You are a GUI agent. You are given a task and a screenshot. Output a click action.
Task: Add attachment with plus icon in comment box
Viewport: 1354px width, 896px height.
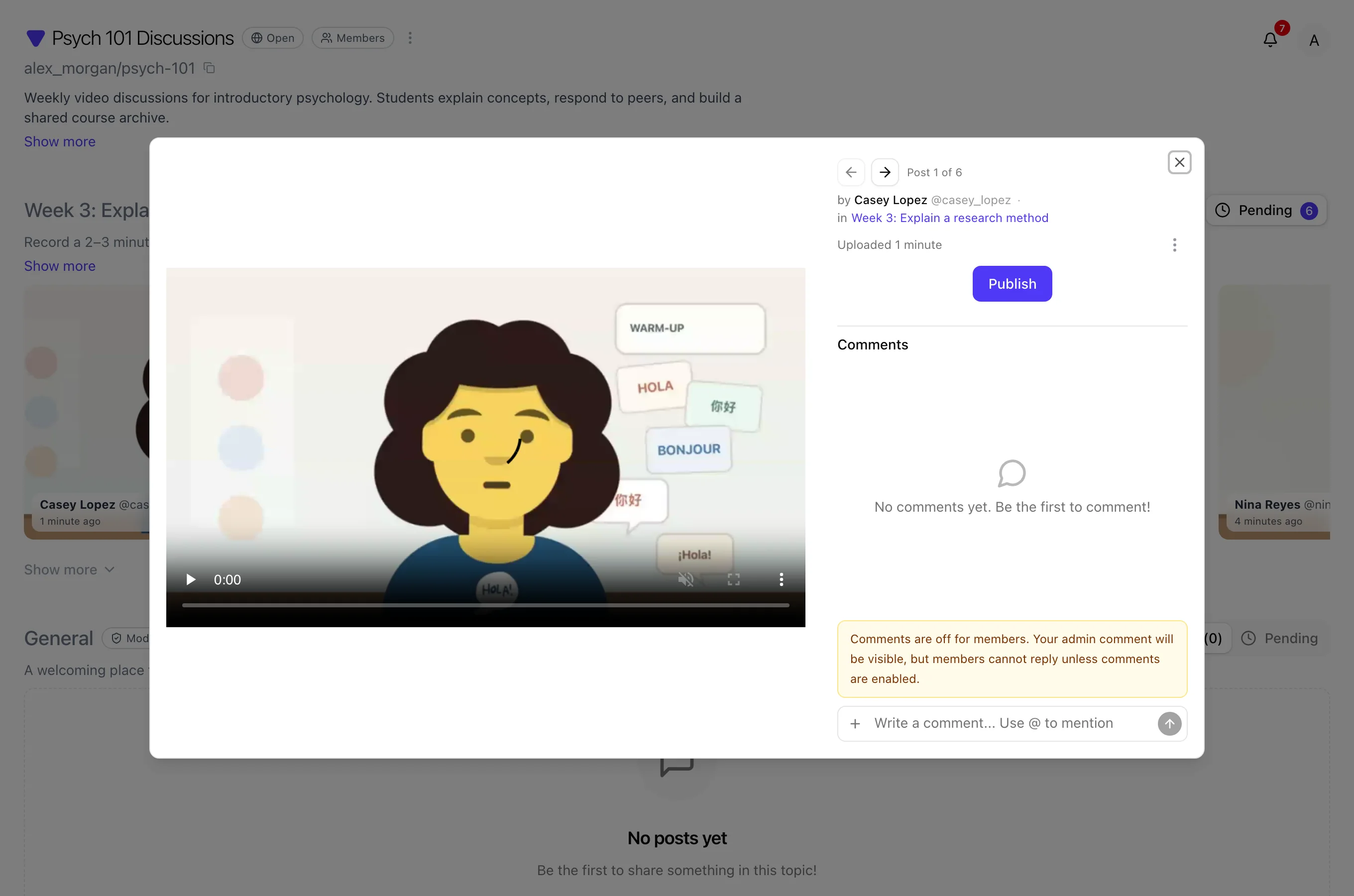pyautogui.click(x=855, y=724)
